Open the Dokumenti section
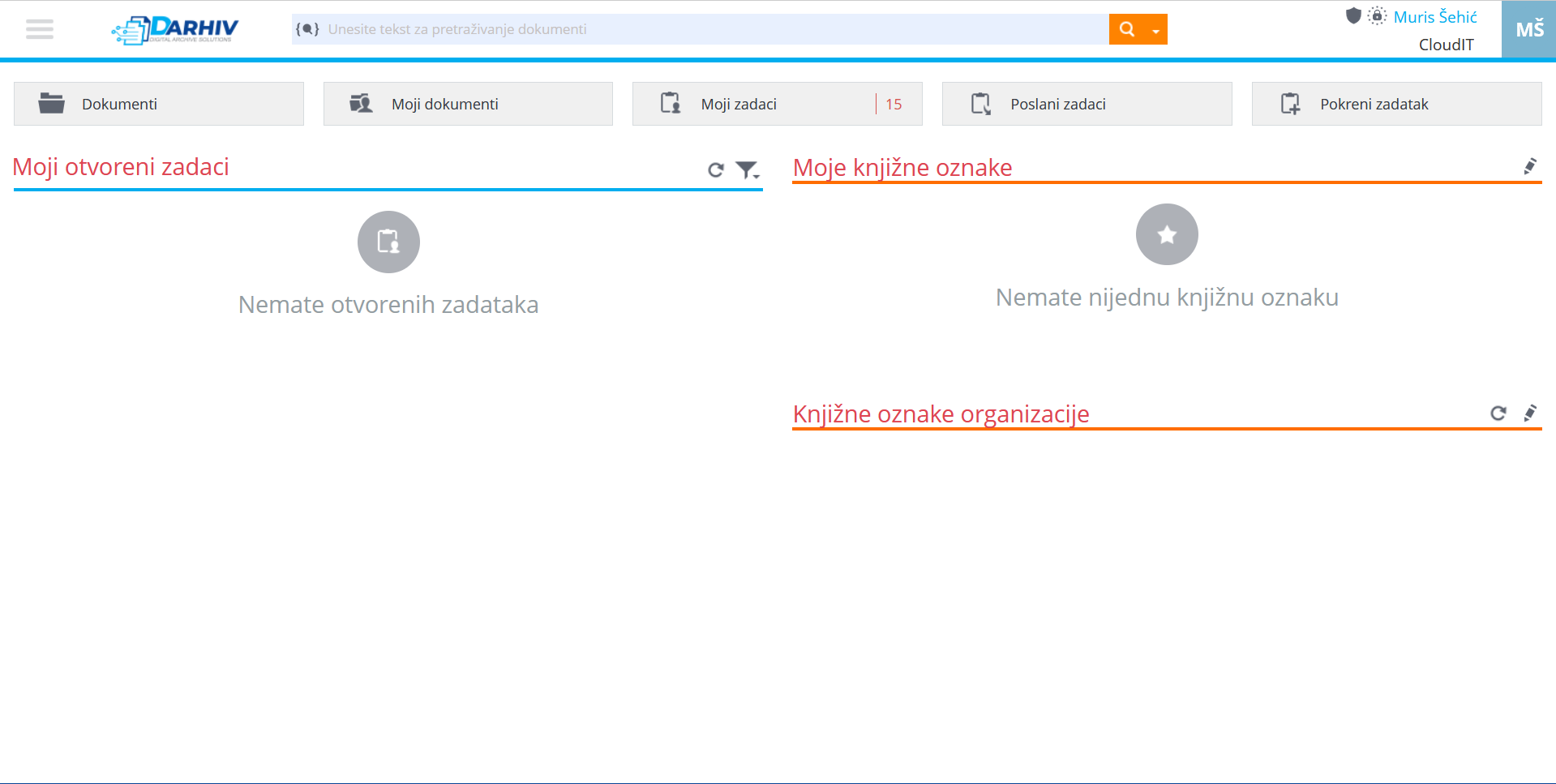The height and width of the screenshot is (784, 1556). pyautogui.click(x=159, y=104)
